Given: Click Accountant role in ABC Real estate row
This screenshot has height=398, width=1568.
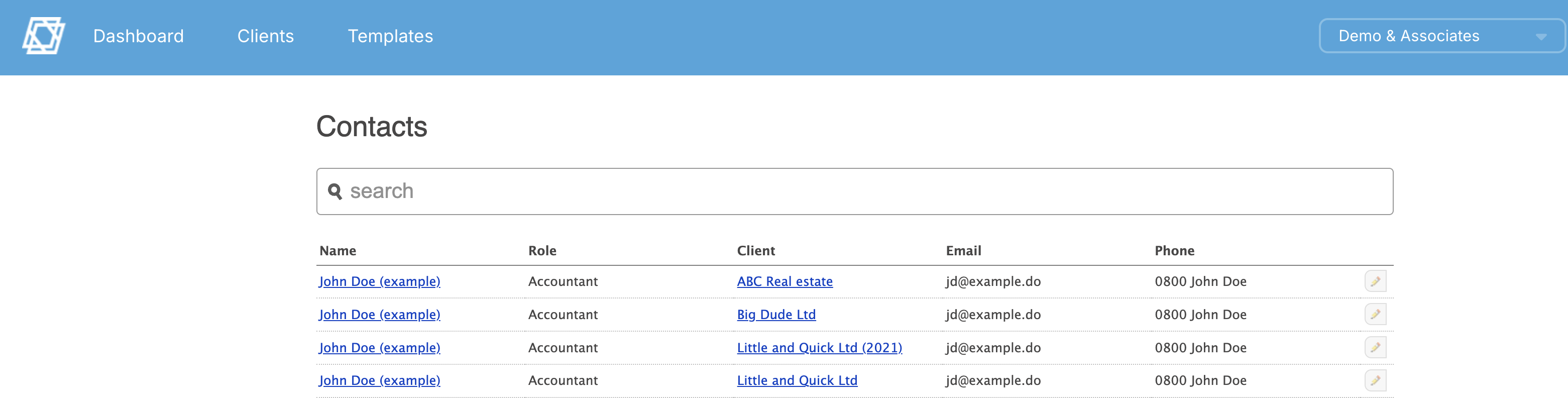Looking at the screenshot, I should point(563,281).
